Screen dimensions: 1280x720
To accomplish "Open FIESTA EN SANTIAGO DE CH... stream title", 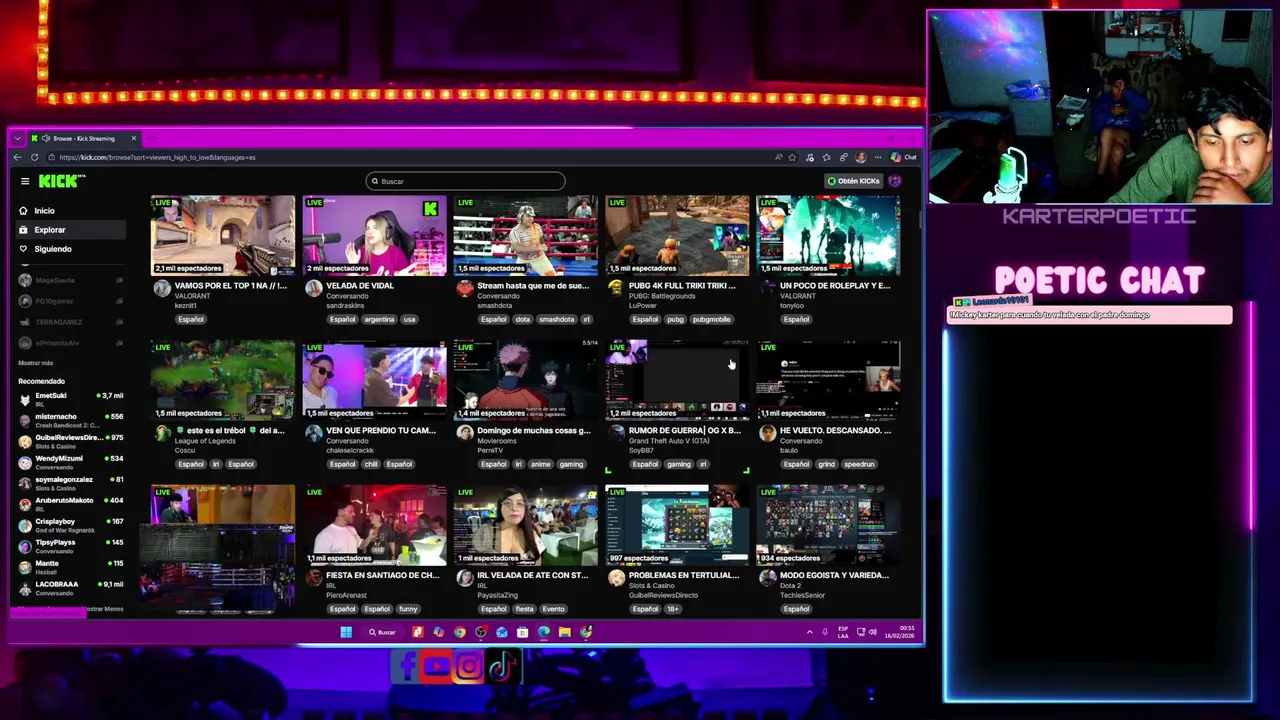I will coord(382,576).
